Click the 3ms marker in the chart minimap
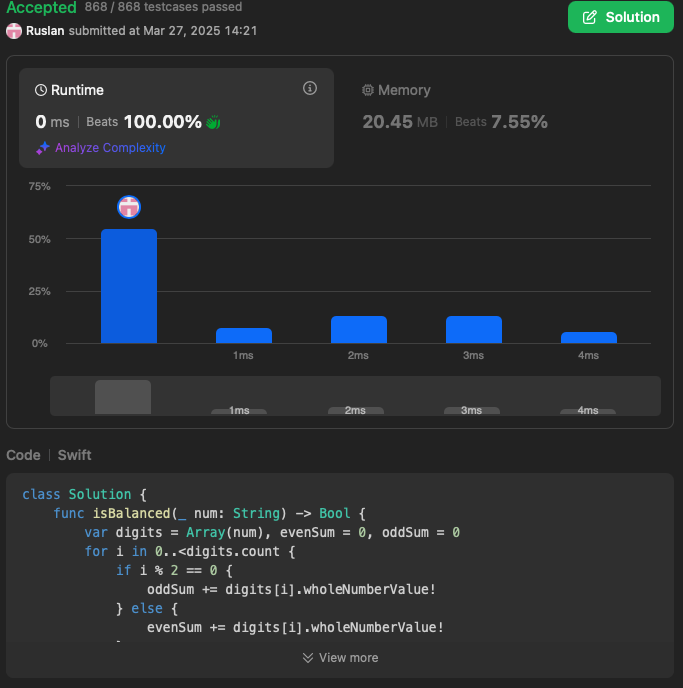The image size is (683, 688). pos(473,410)
